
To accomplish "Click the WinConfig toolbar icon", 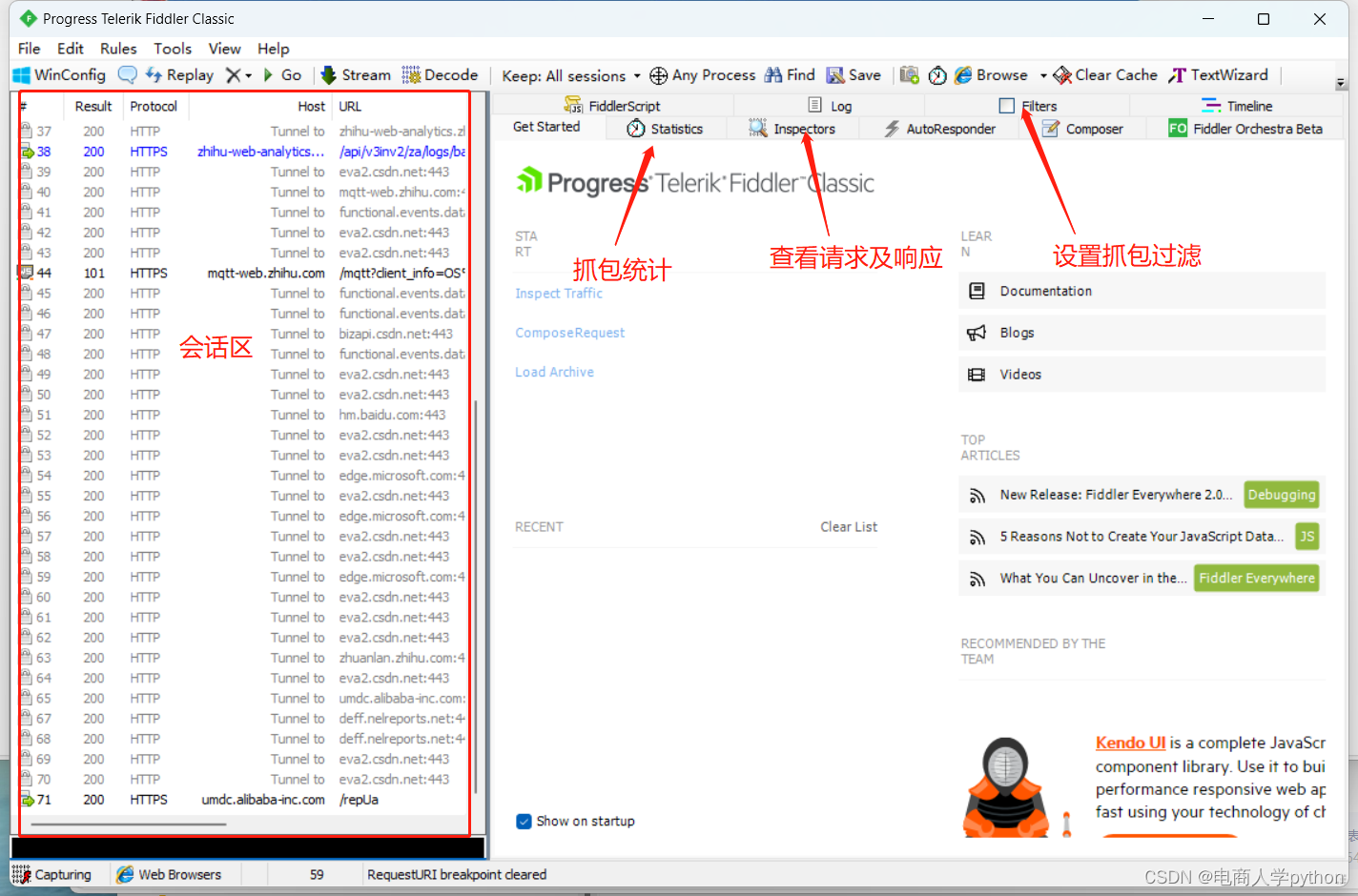I will 21,75.
